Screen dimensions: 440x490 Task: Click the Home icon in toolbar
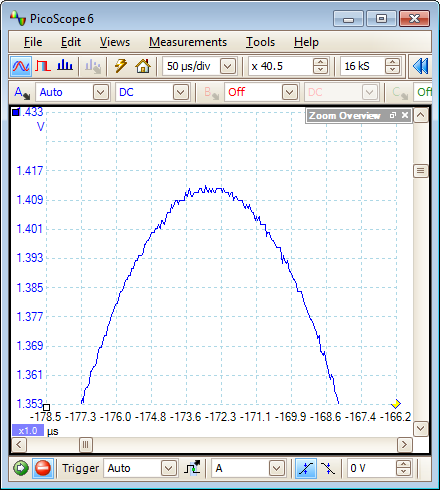pos(143,66)
